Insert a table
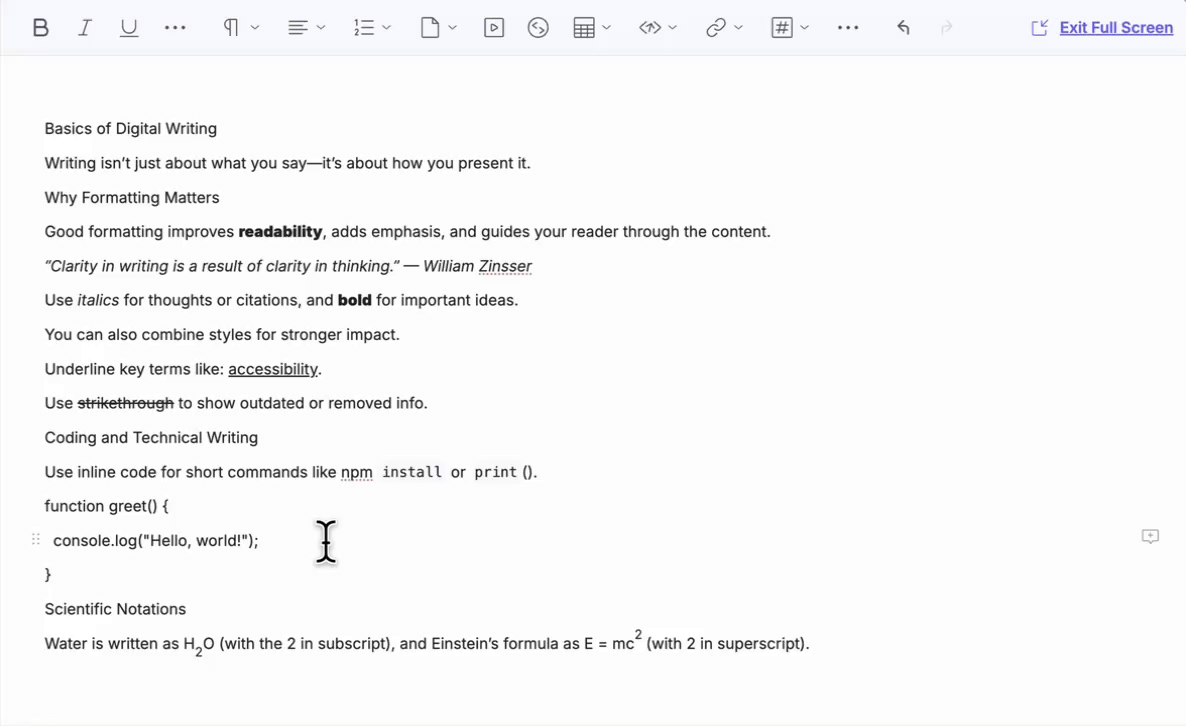The width and height of the screenshot is (1186, 726). [x=584, y=27]
